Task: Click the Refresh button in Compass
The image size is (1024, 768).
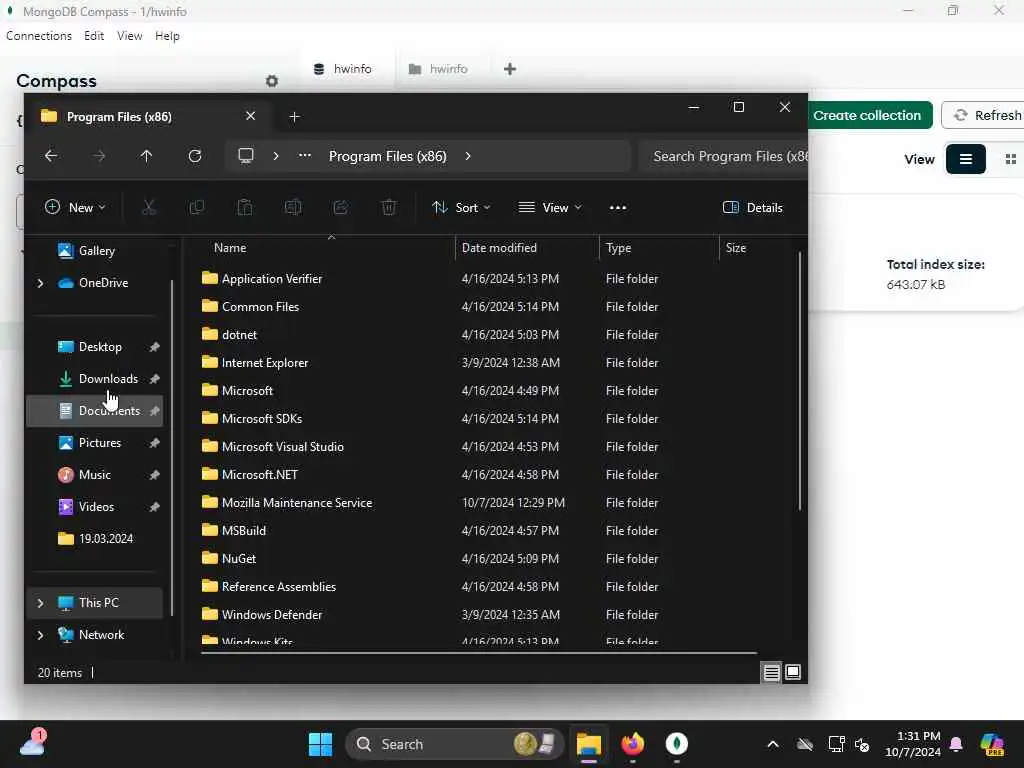Action: pos(987,116)
